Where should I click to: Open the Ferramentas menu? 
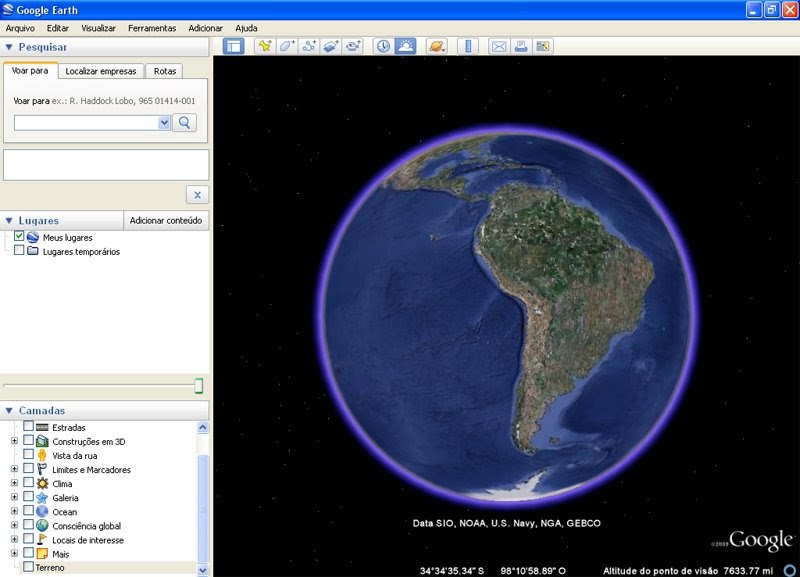coord(152,28)
